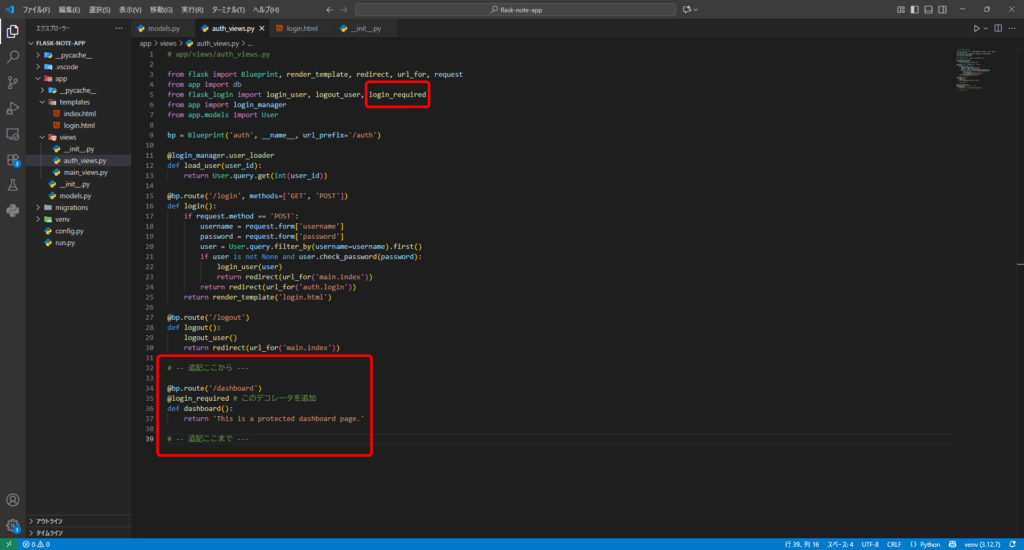Open the Python extension view

point(13,210)
